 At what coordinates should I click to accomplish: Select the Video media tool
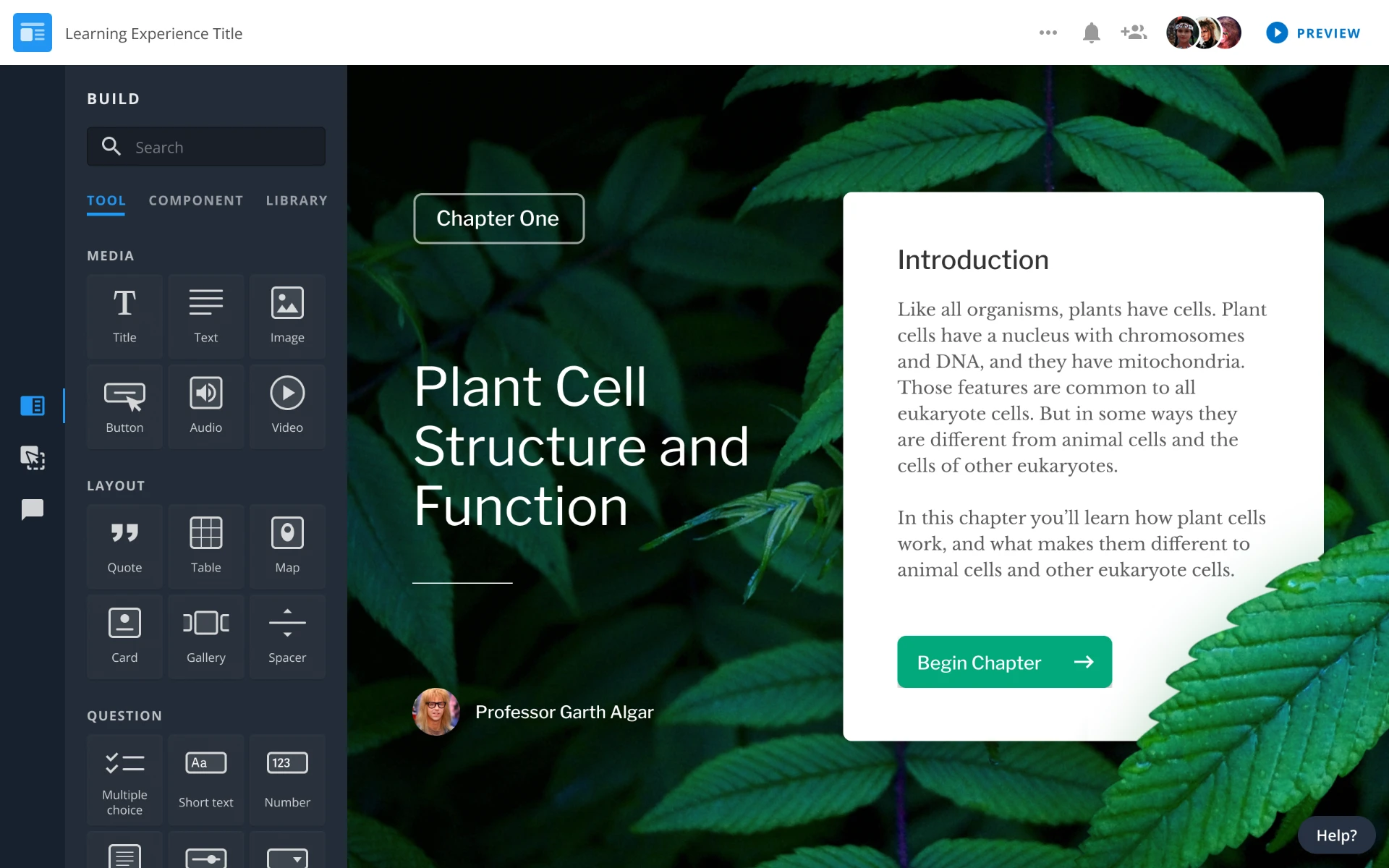click(287, 407)
